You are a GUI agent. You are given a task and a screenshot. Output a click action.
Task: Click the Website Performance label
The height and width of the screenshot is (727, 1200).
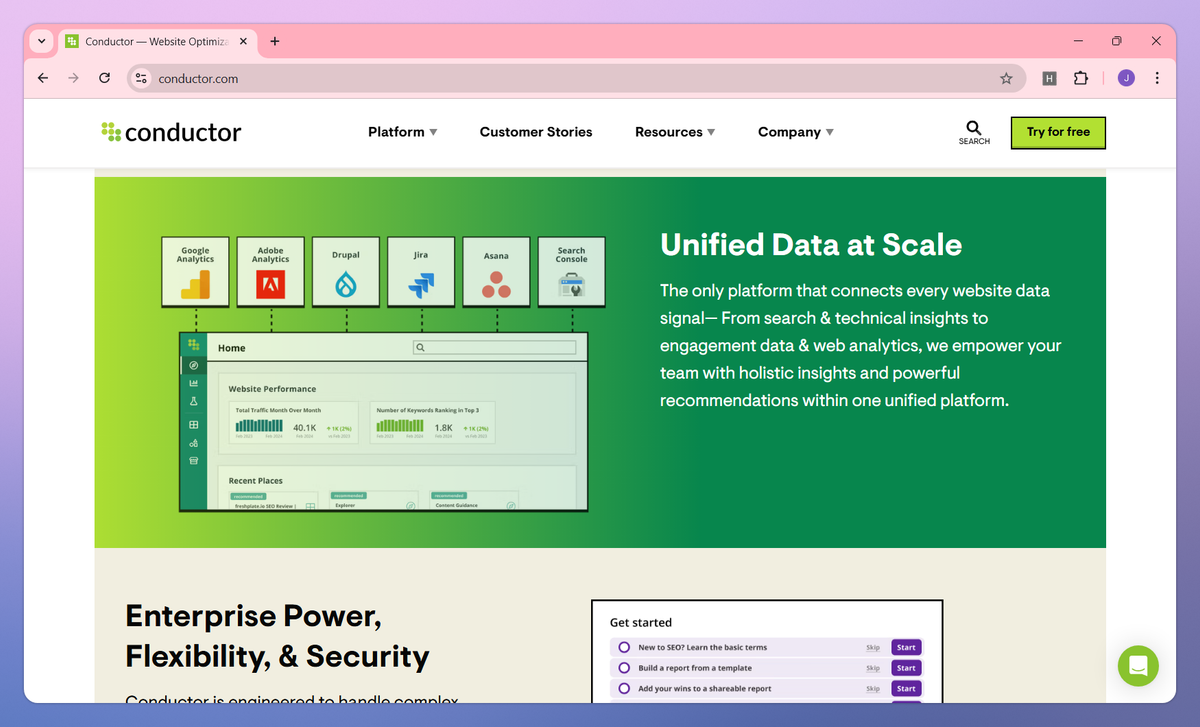point(272,389)
